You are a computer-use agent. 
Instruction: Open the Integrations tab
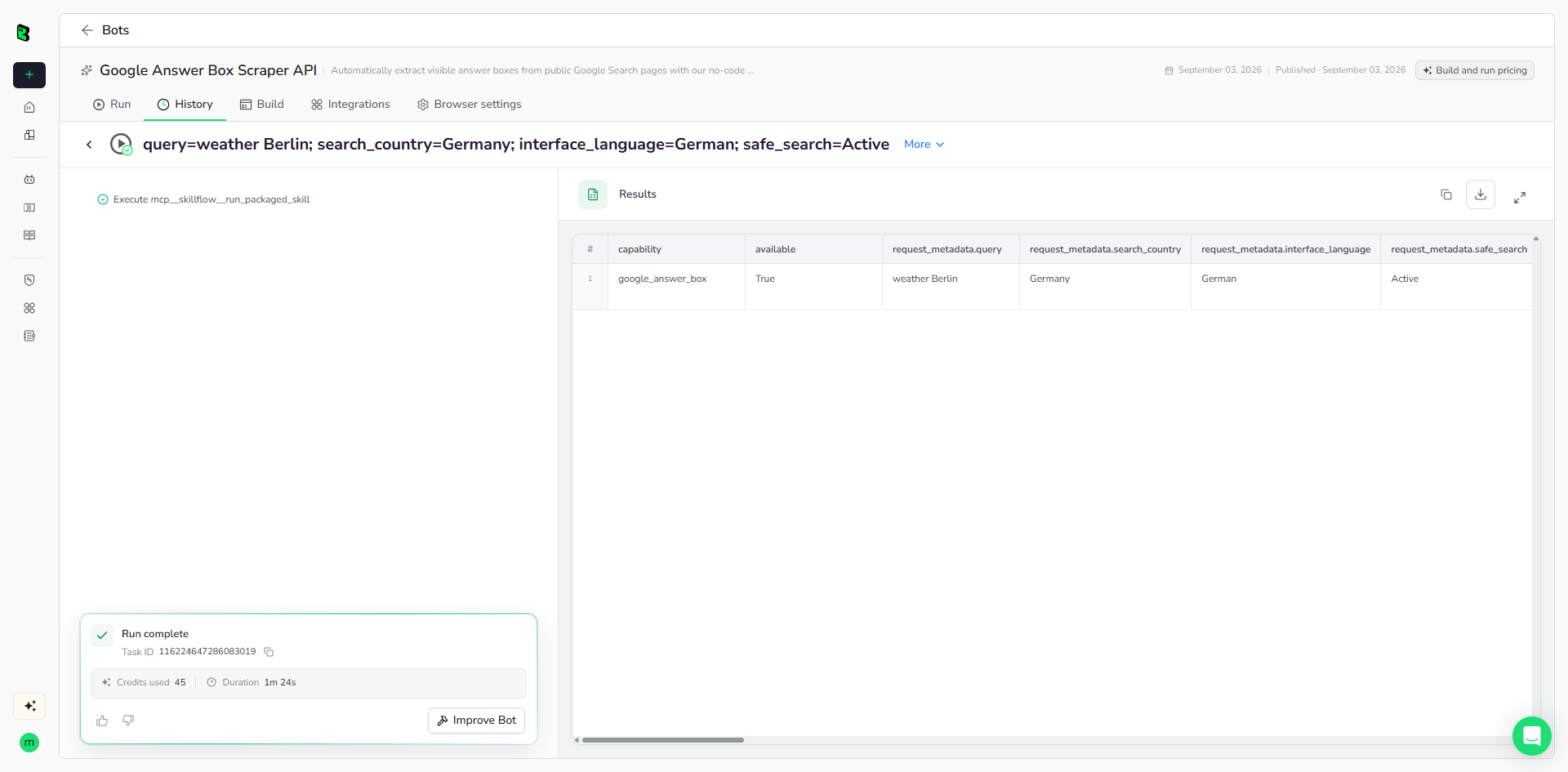(350, 105)
